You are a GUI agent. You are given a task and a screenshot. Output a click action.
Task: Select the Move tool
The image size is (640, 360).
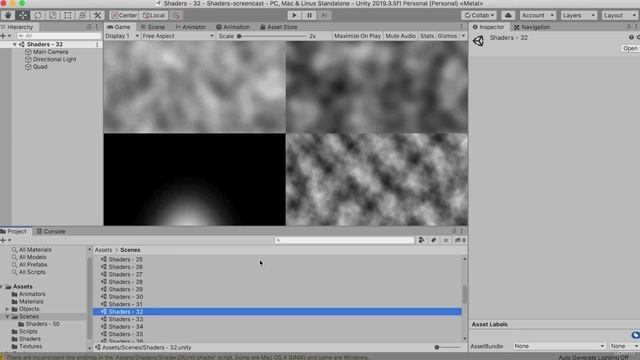[22, 15]
